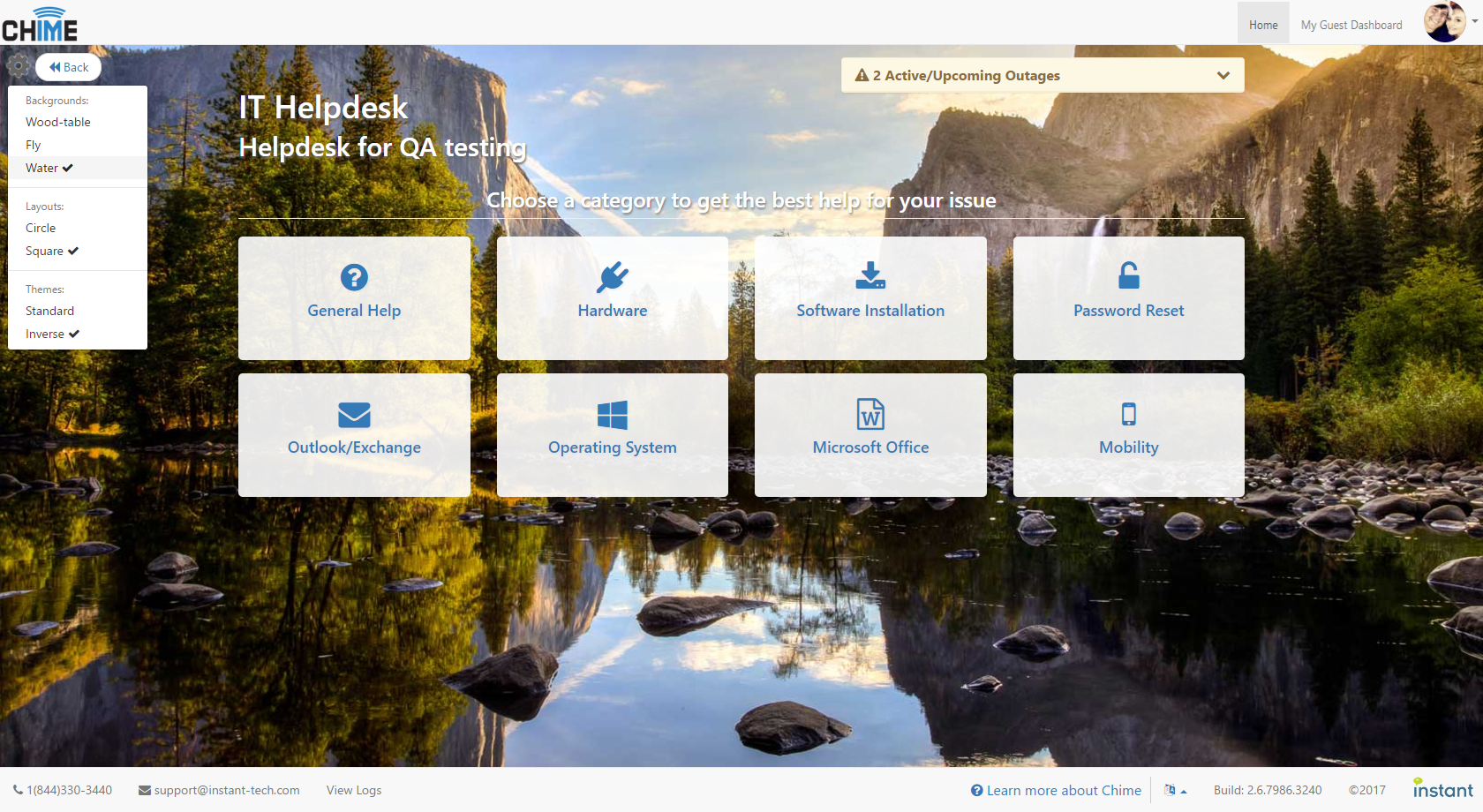The width and height of the screenshot is (1483, 812).
Task: Click the Outlook/Exchange envelope icon
Action: point(354,414)
